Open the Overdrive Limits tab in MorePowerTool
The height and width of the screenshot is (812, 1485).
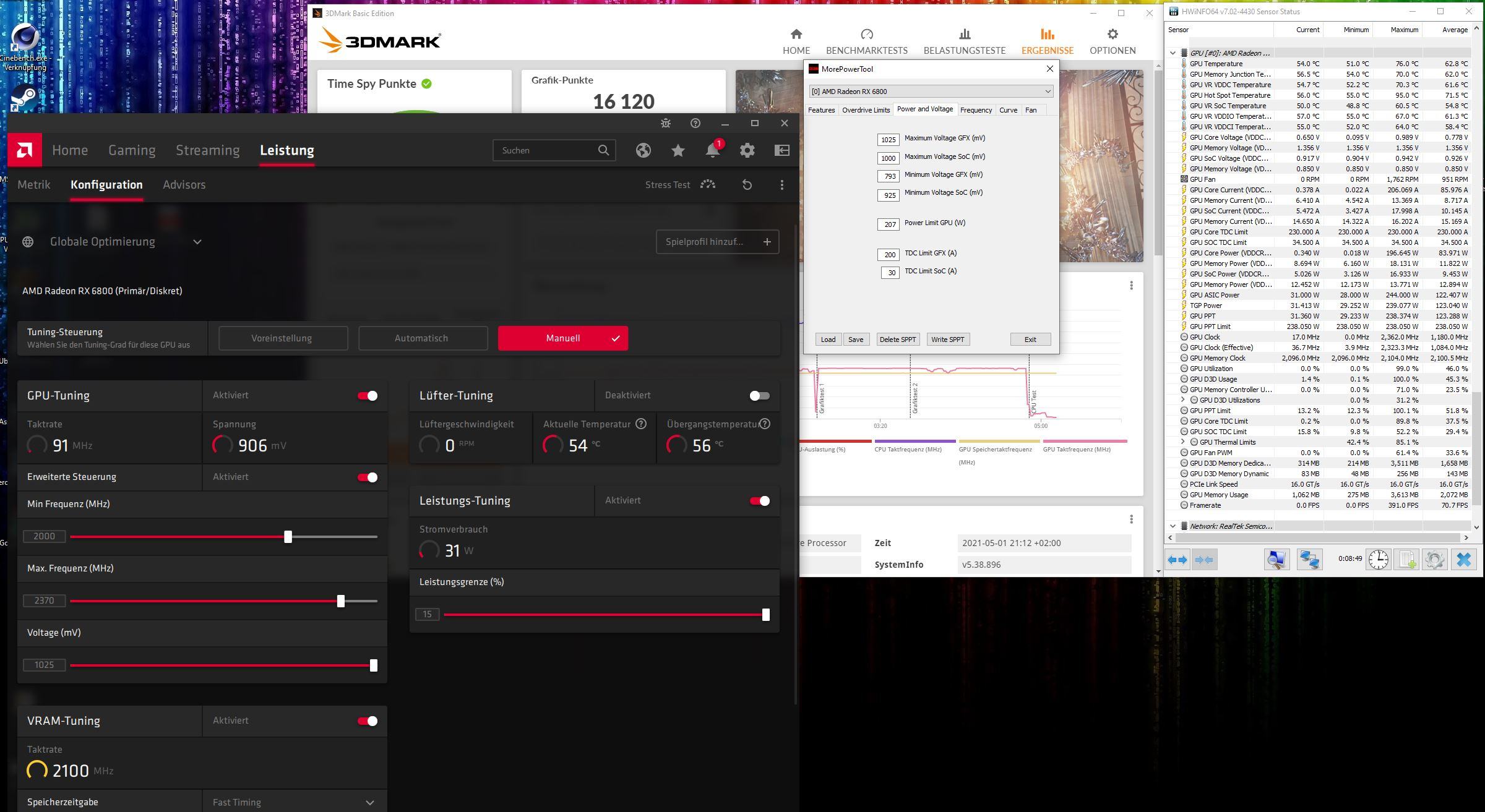click(x=866, y=110)
